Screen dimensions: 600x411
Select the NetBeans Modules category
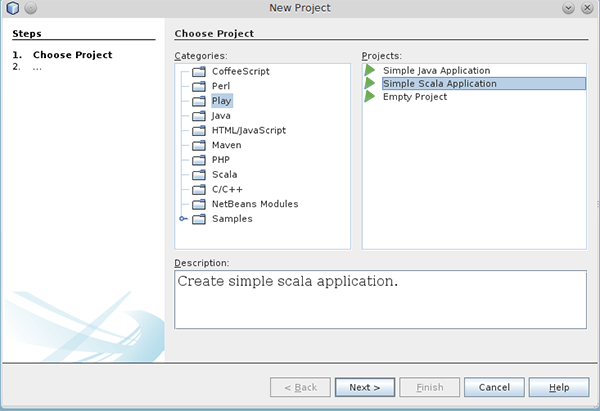click(x=255, y=204)
